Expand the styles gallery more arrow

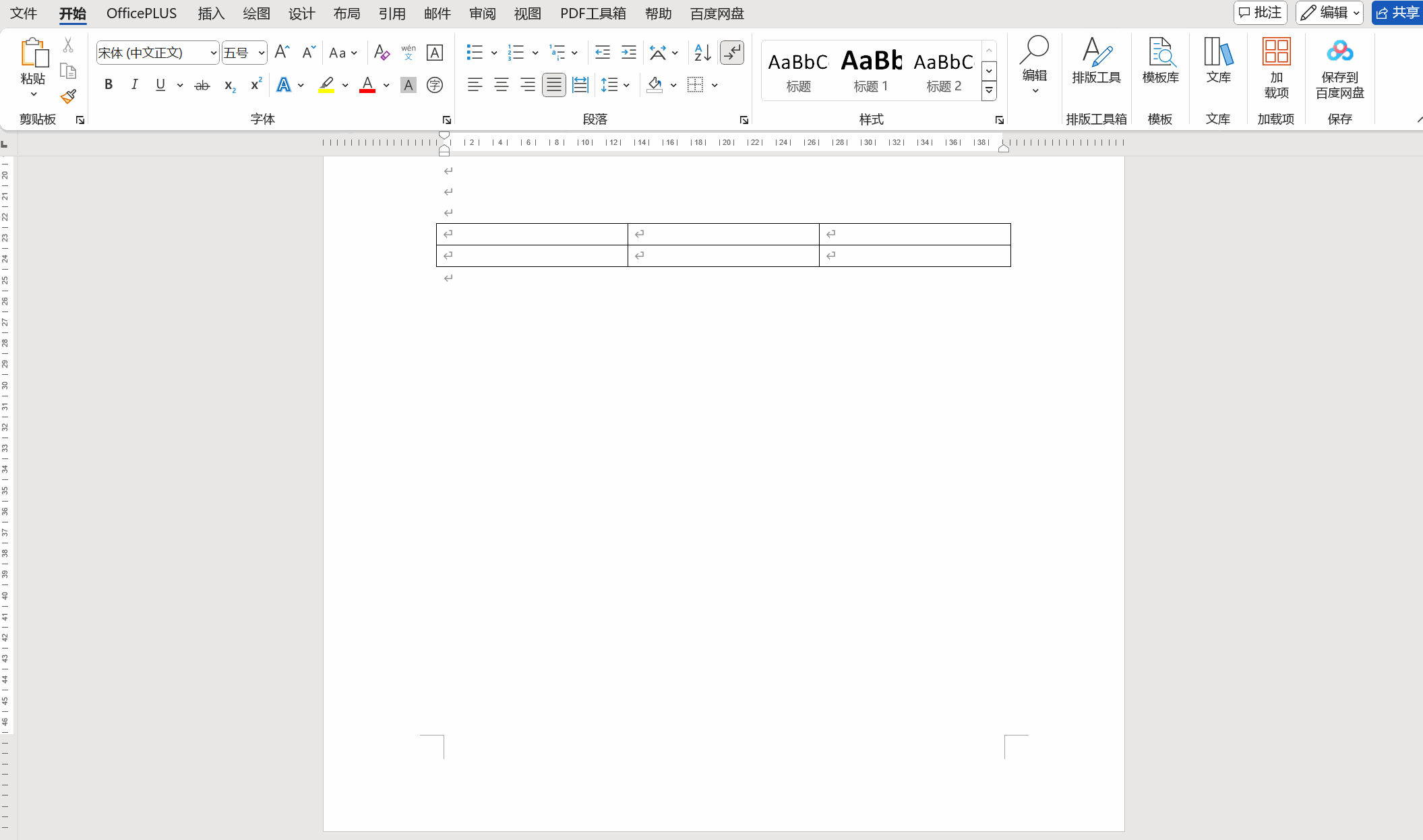pos(989,90)
